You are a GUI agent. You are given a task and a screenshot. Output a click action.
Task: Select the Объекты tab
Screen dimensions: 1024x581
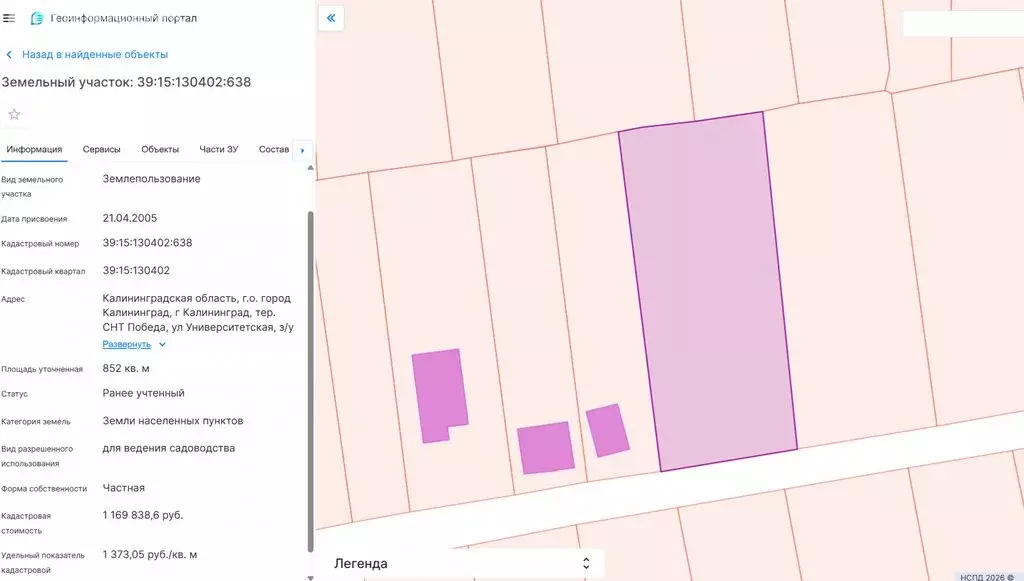click(160, 150)
